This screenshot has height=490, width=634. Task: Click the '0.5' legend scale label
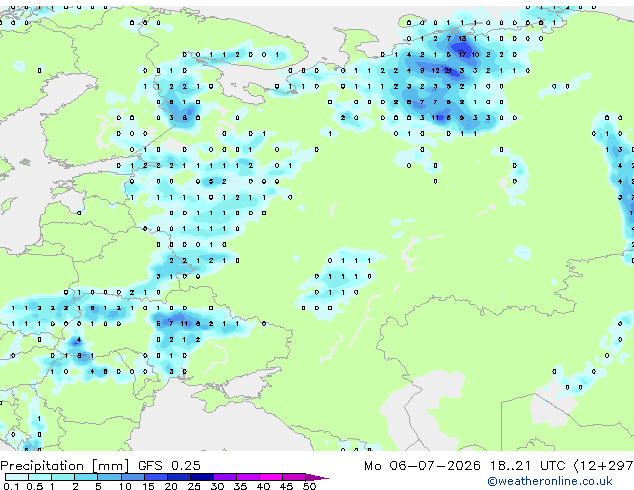point(34,486)
